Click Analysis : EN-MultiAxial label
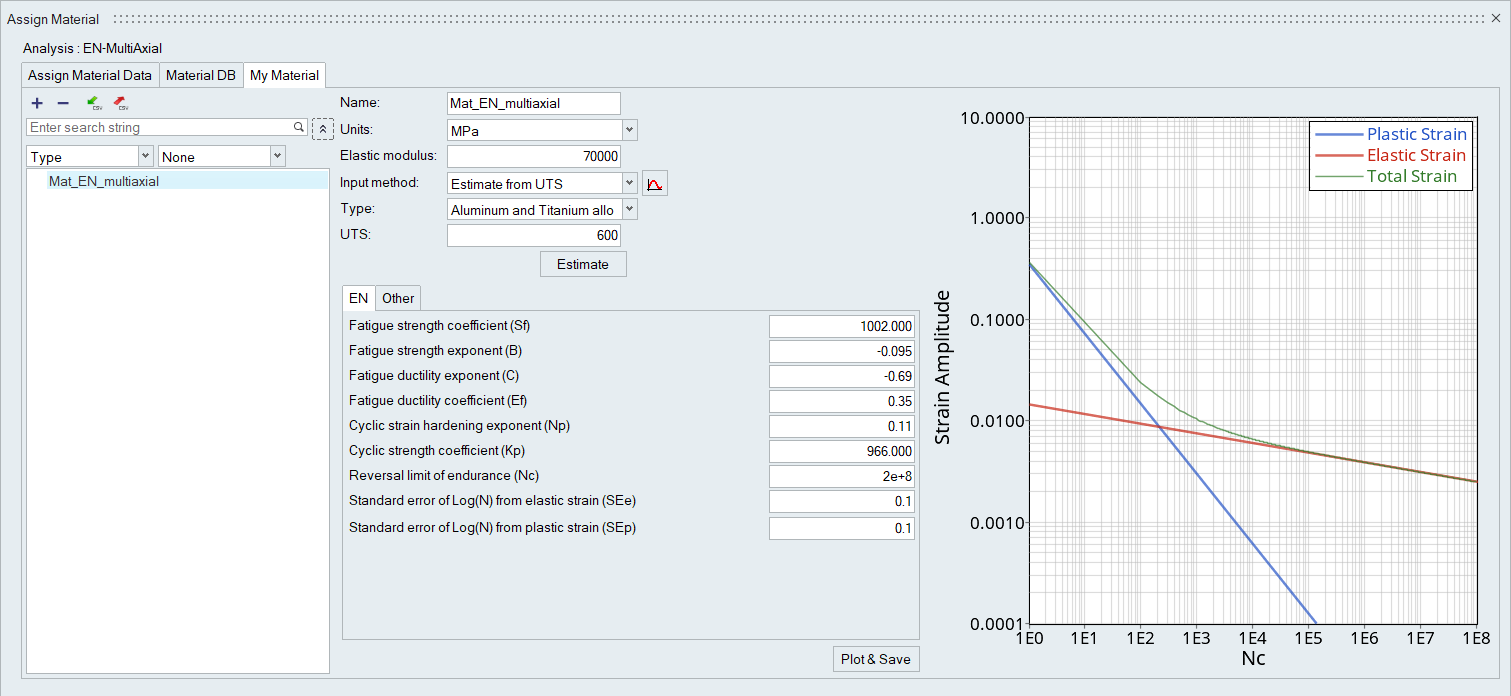The height and width of the screenshot is (696, 1511). (92, 48)
